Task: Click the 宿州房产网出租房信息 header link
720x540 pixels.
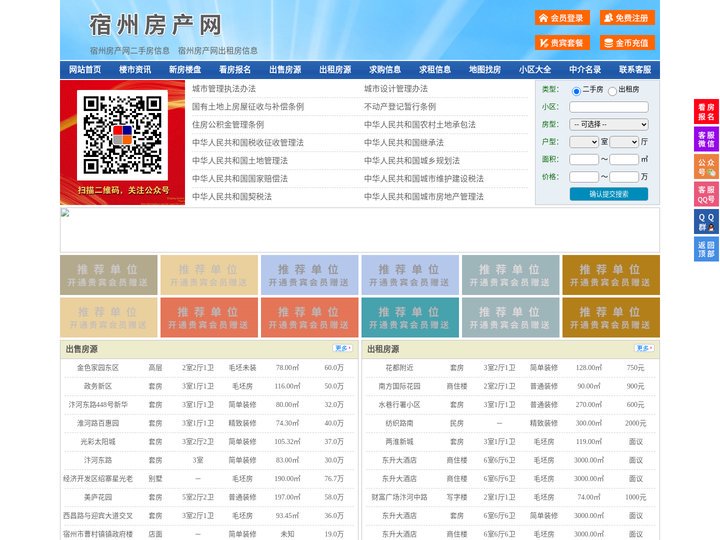Action: pyautogui.click(x=218, y=51)
